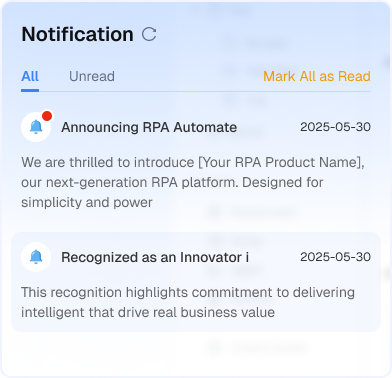
Task: Click the 2025-05-30 date on Announcing RPA Automate
Action: tap(335, 127)
